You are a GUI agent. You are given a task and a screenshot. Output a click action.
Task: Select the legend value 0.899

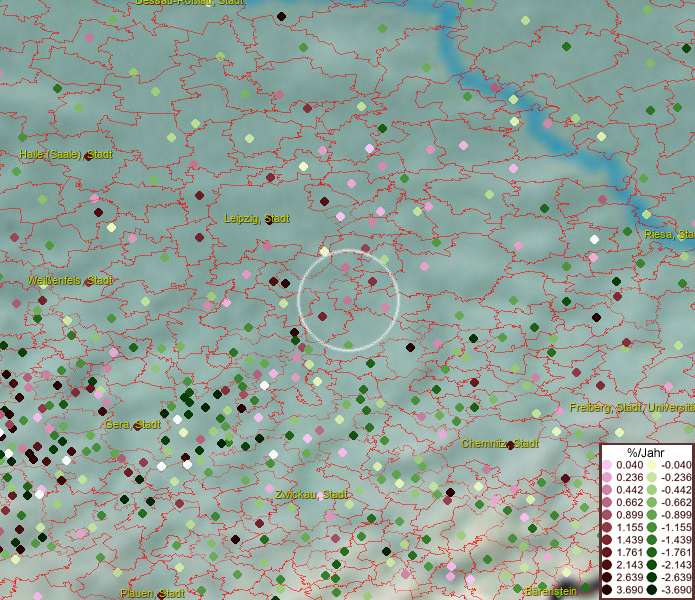[629, 515]
